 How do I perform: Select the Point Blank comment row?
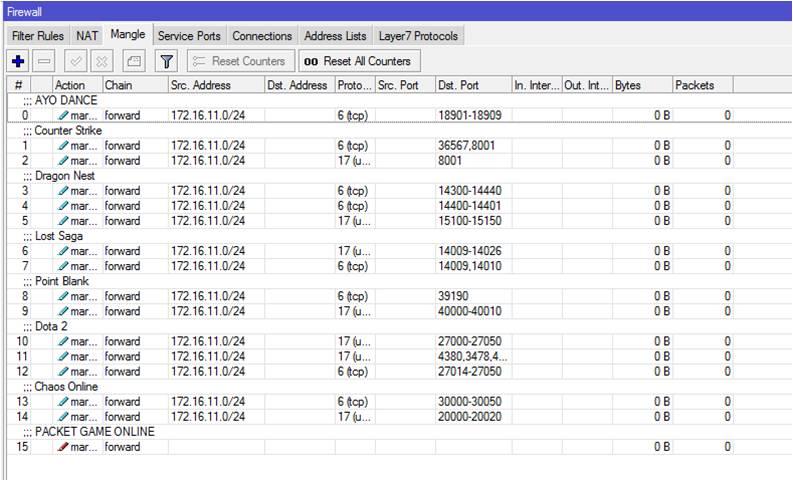point(400,281)
